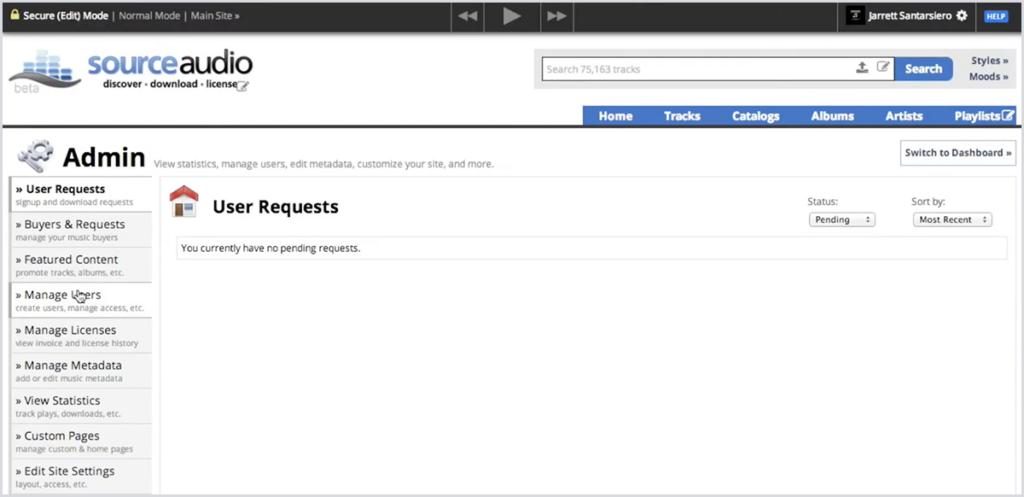Click the edit icon inside search field

(x=882, y=69)
